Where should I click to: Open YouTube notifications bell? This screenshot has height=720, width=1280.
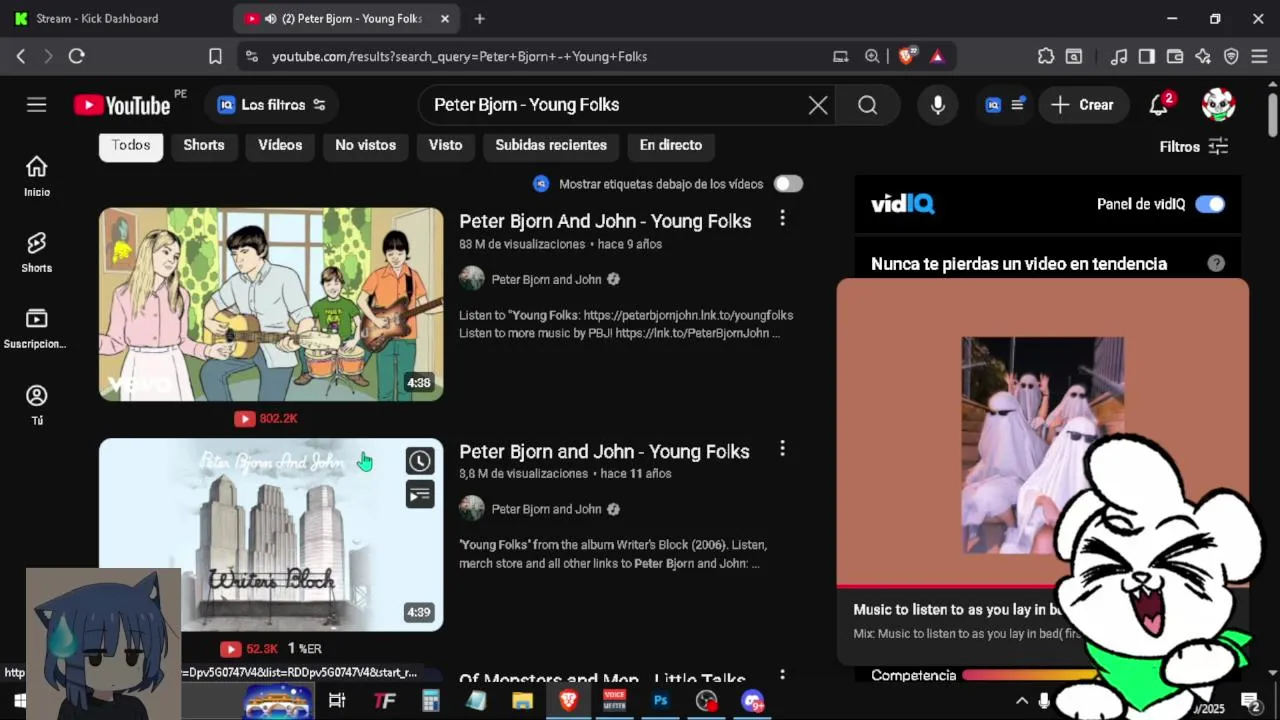[1159, 105]
